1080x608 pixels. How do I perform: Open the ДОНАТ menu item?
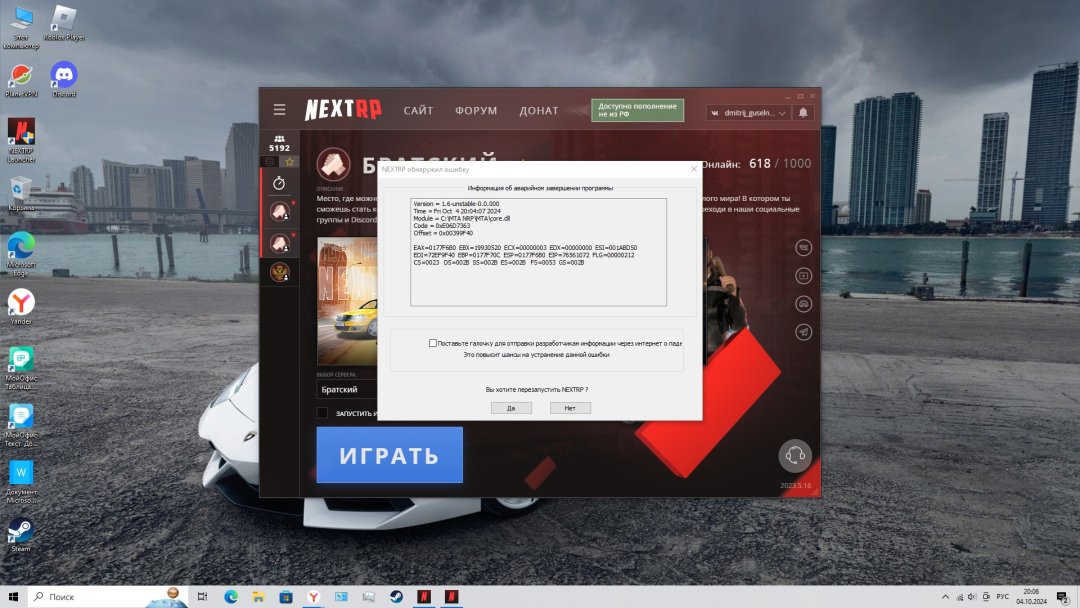[539, 110]
